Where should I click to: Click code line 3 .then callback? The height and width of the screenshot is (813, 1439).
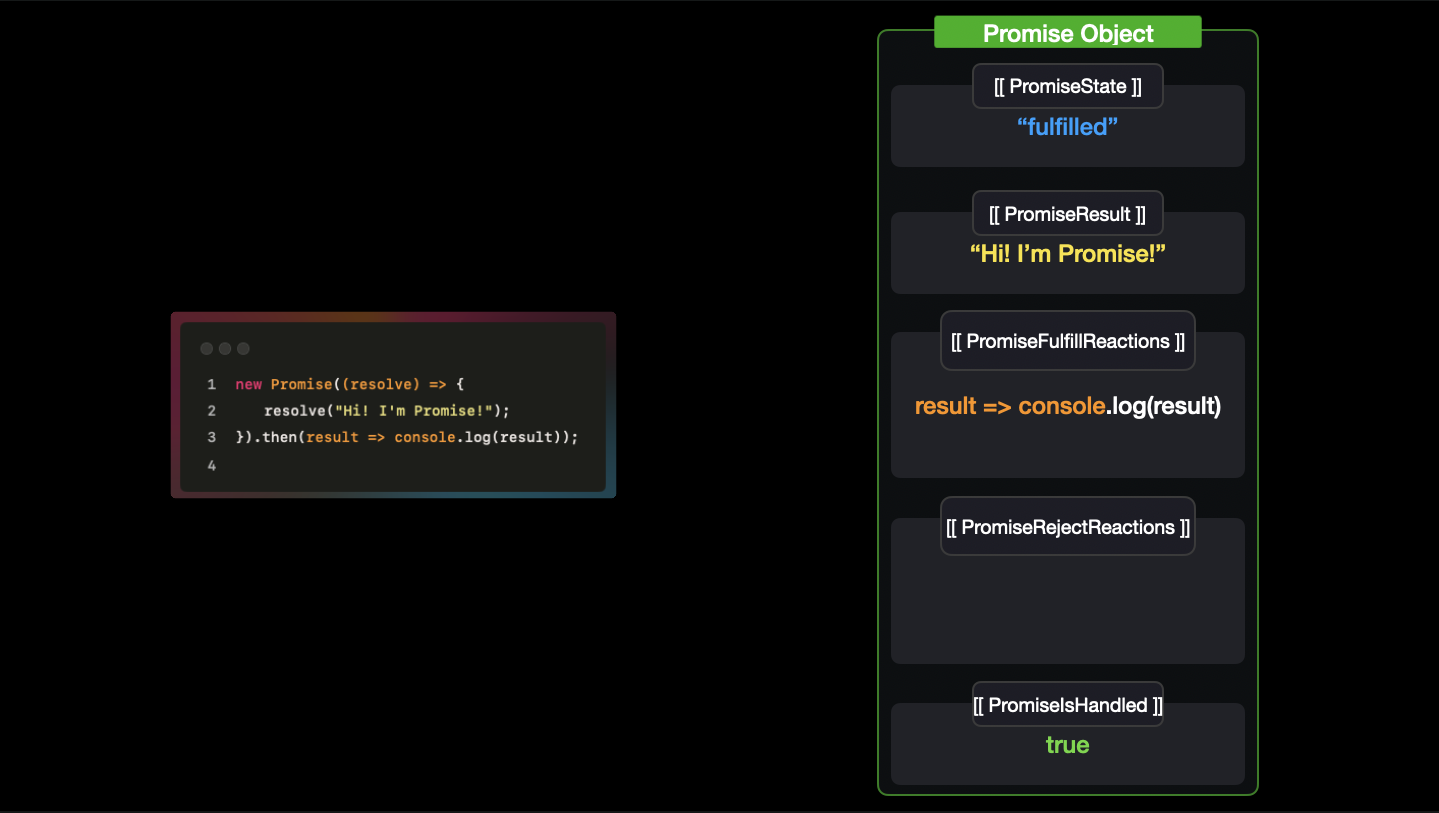pyautogui.click(x=407, y=437)
